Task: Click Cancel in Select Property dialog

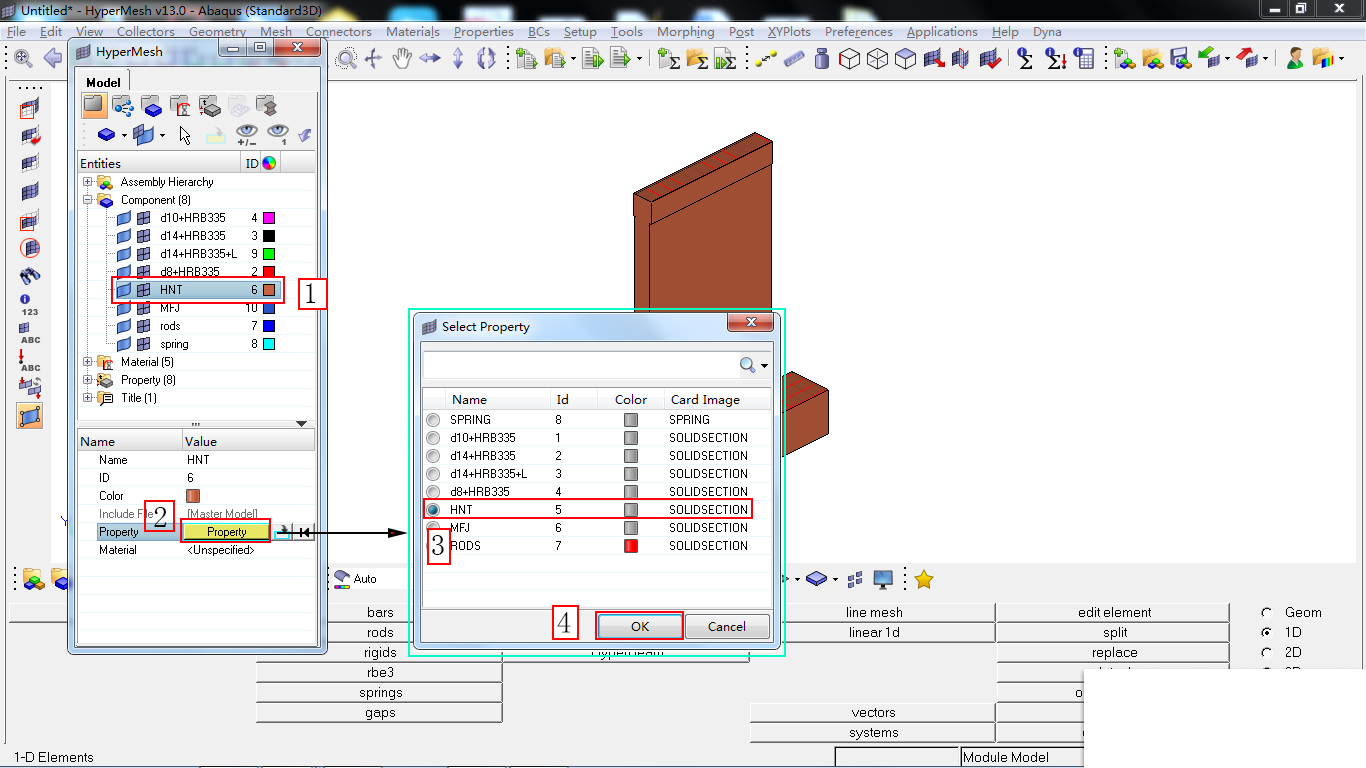Action: 727,627
